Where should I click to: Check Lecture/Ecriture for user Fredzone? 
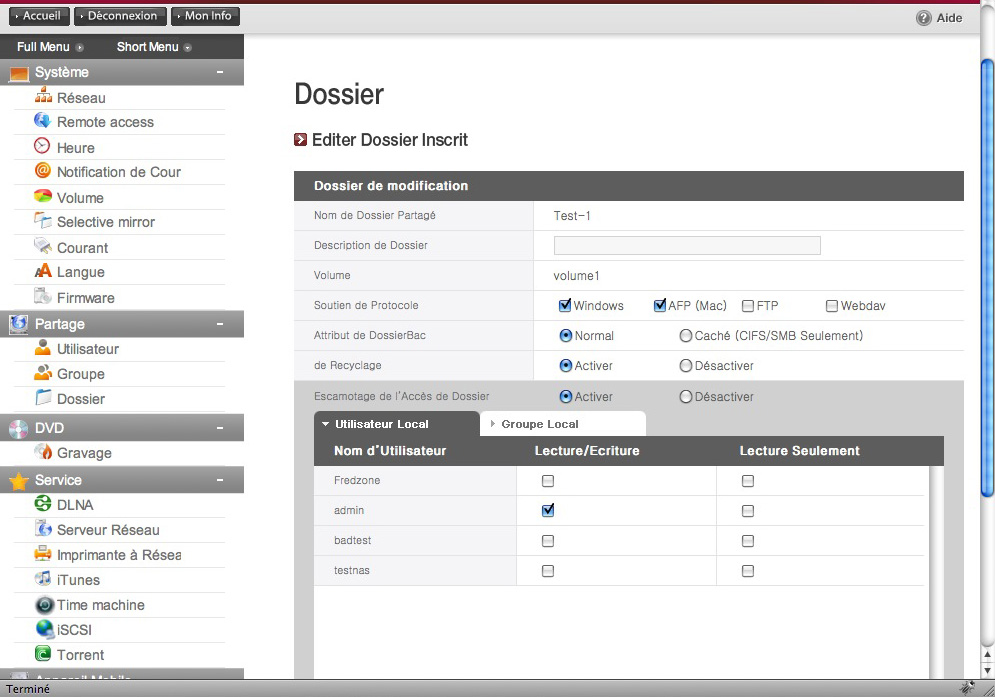click(547, 481)
